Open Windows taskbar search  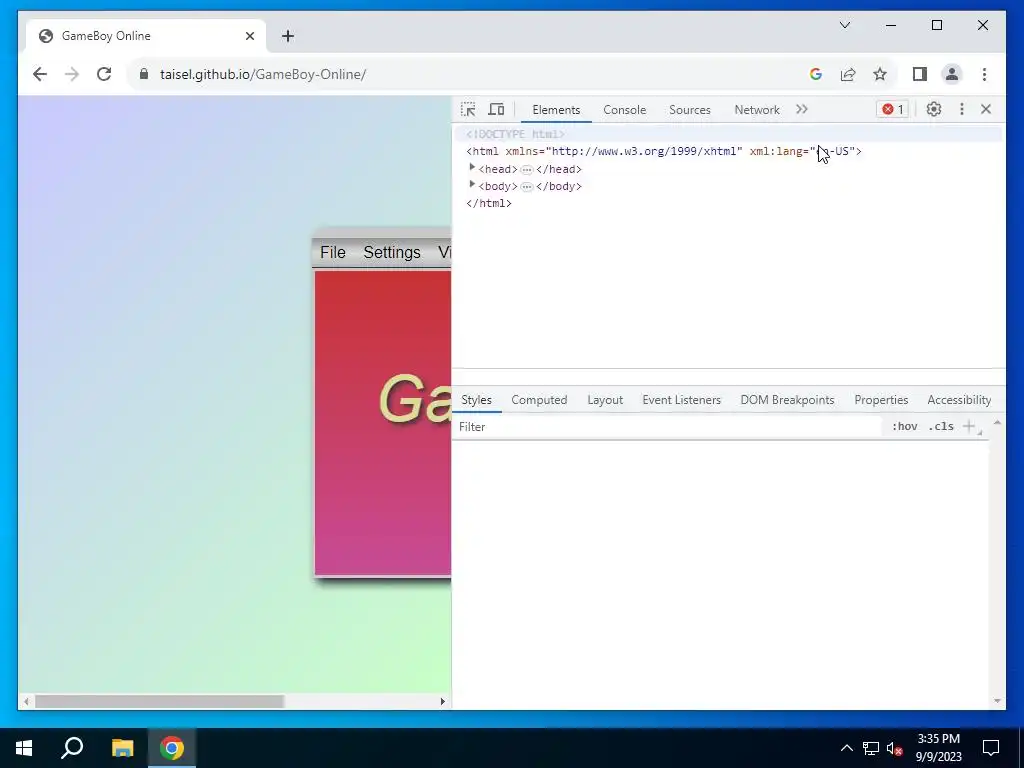pos(72,748)
